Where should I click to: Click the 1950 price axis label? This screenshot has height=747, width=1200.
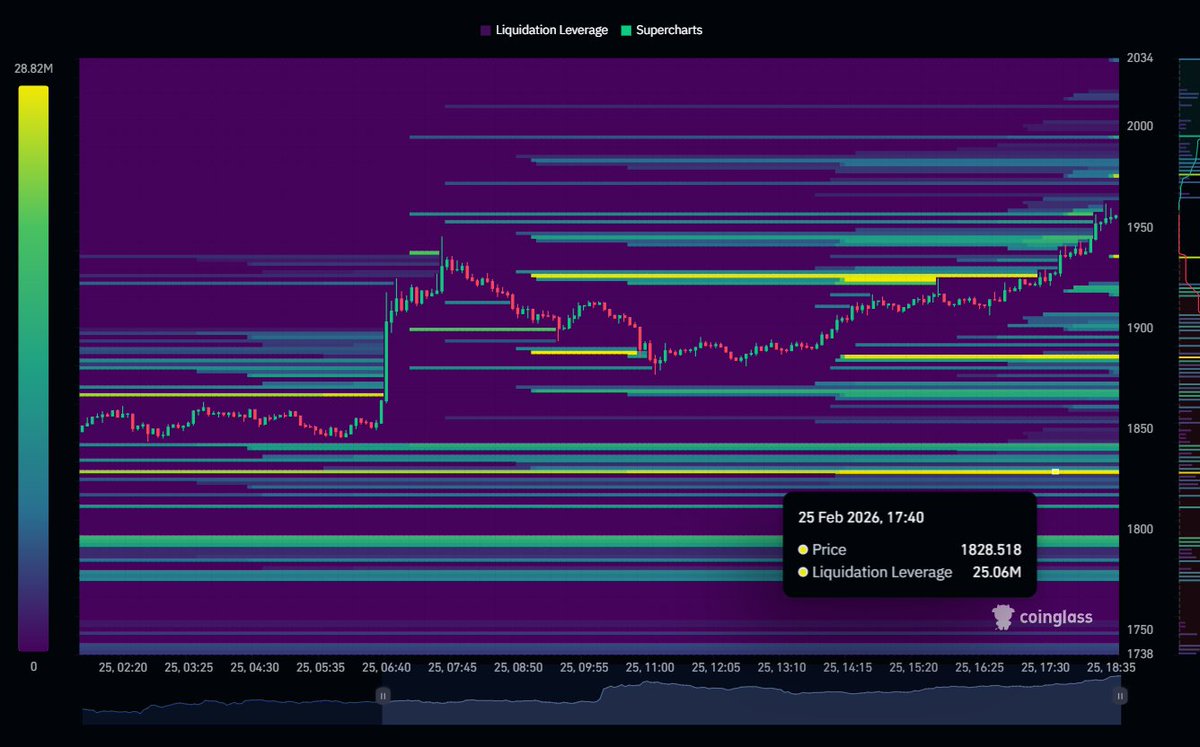[x=1139, y=227]
